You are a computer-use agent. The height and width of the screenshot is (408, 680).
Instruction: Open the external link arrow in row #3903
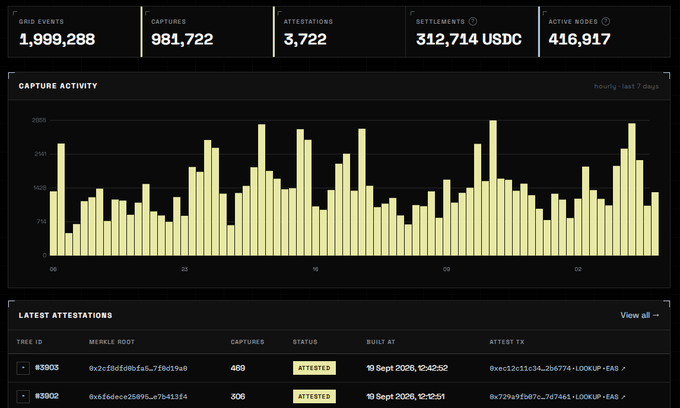click(623, 369)
